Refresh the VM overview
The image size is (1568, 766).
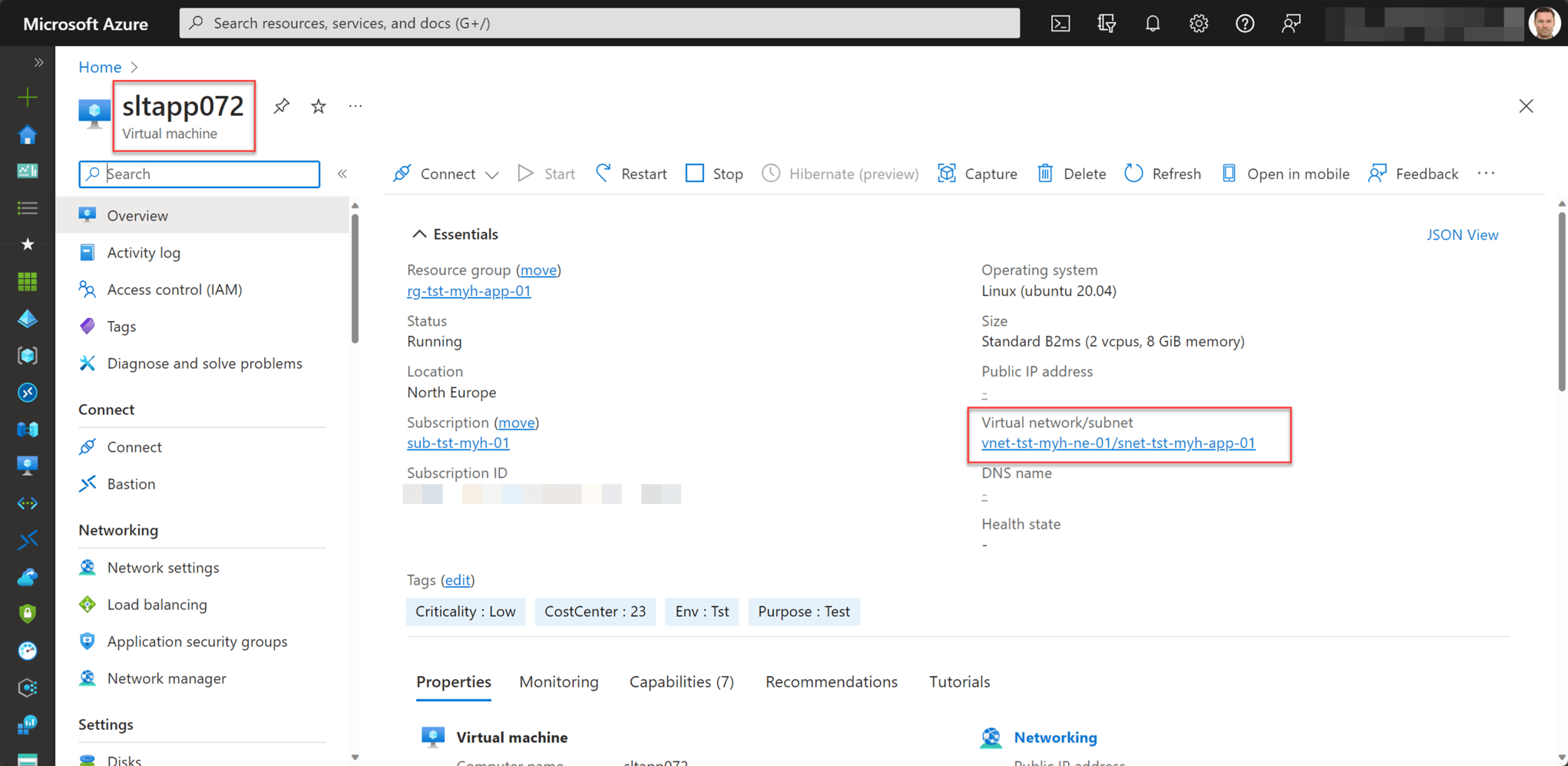click(x=1162, y=174)
